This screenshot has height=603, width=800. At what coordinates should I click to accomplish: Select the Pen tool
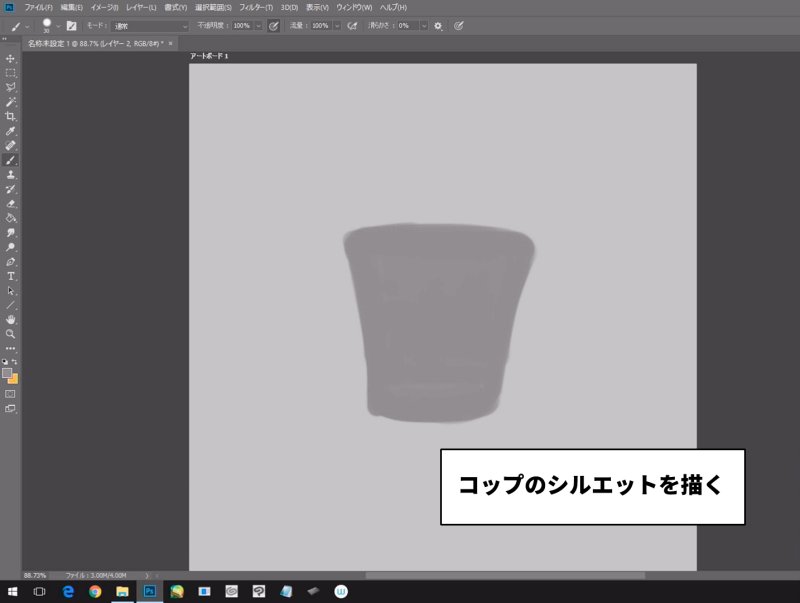[x=11, y=261]
